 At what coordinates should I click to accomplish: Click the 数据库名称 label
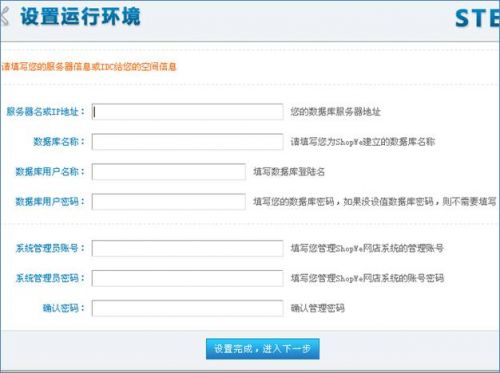coord(59,142)
